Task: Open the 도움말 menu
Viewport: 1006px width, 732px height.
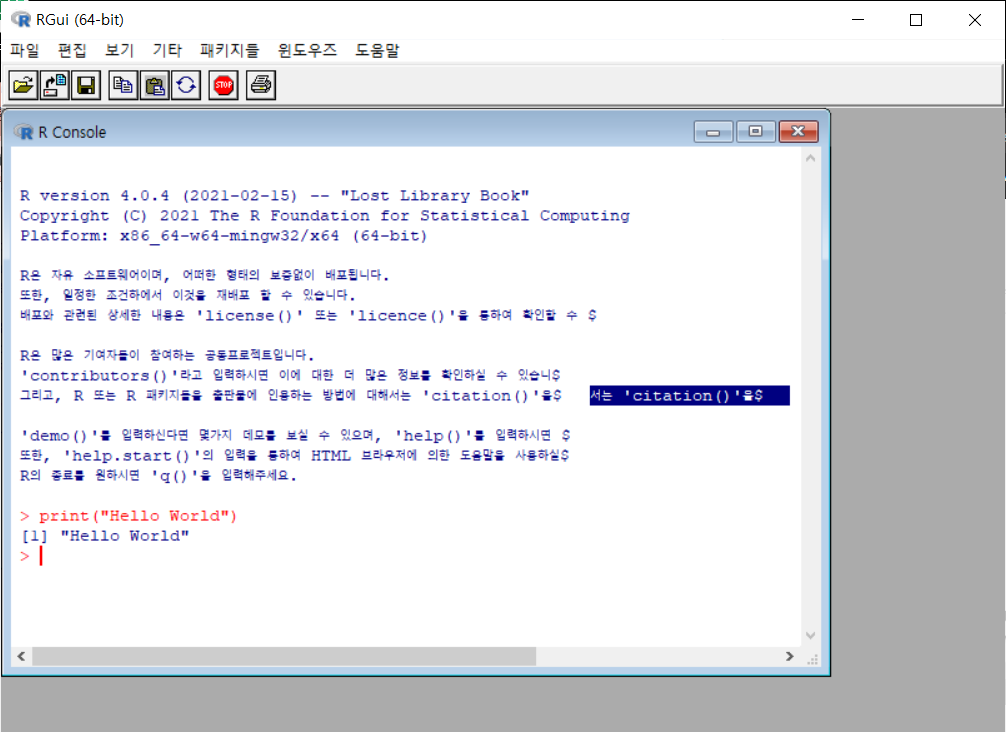Action: [377, 50]
